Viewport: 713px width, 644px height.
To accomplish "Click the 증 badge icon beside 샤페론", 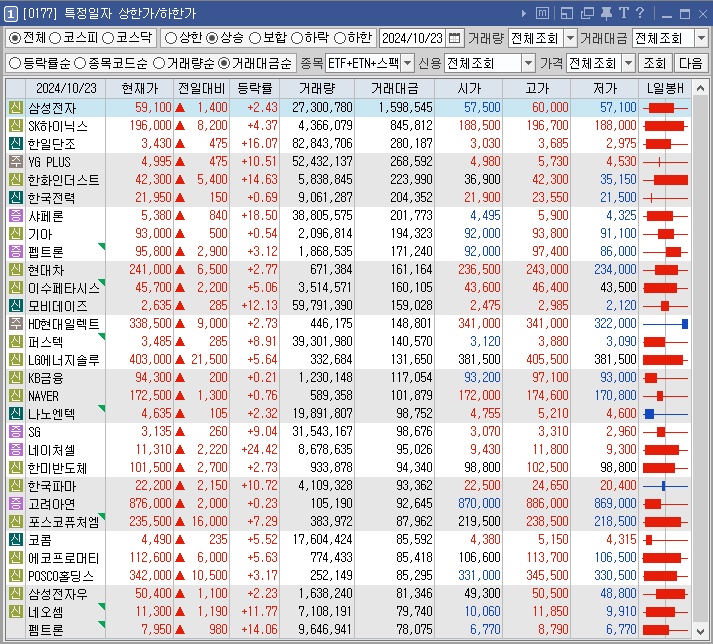I will click(16, 216).
